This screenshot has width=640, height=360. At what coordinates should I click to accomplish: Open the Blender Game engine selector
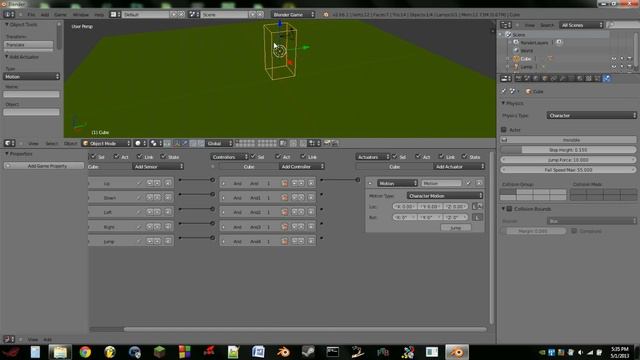[293, 14]
